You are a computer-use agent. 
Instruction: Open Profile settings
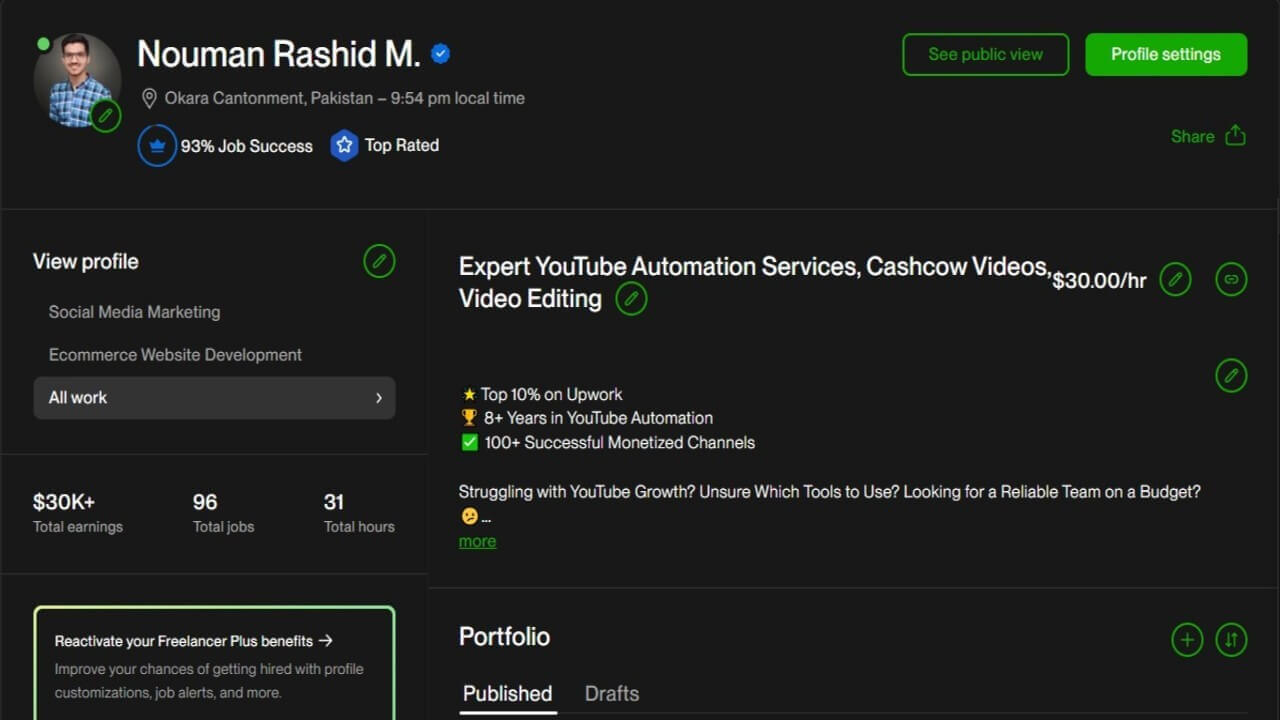pyautogui.click(x=1165, y=54)
